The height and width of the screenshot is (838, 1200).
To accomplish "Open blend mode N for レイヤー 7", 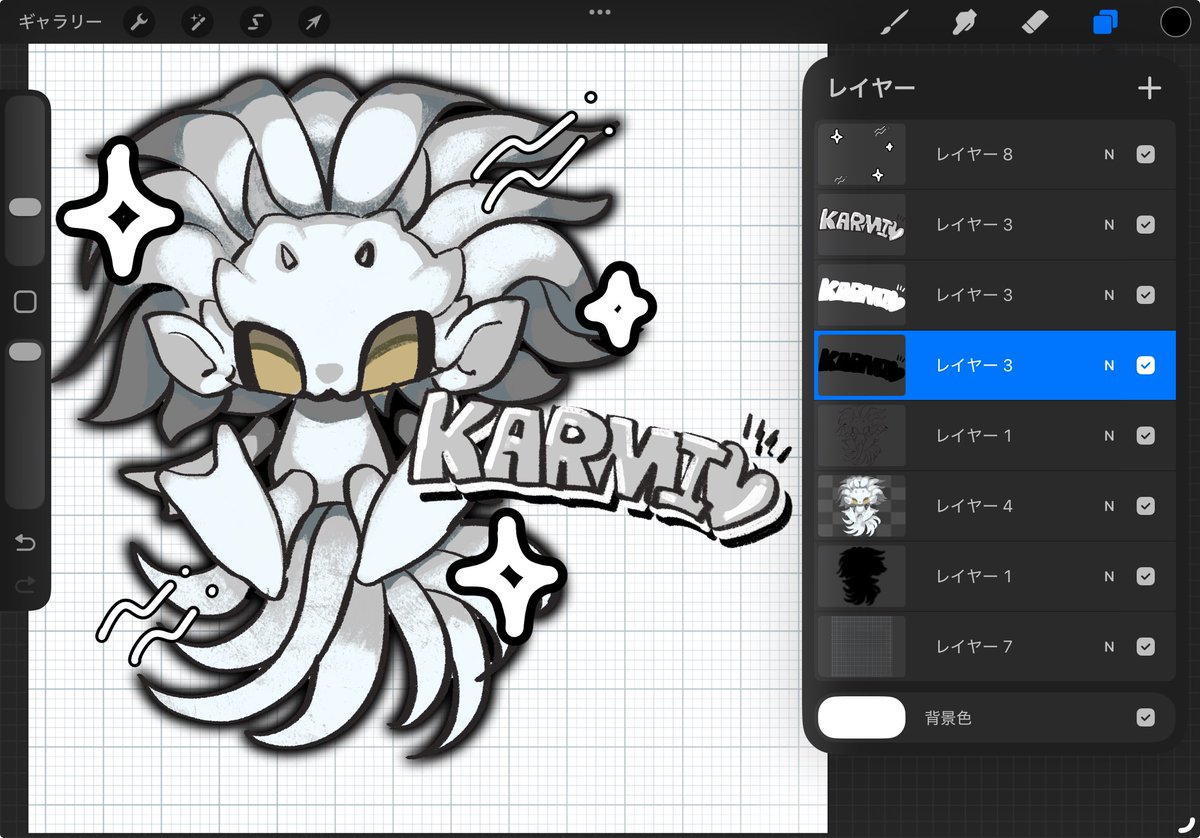I will click(1109, 647).
